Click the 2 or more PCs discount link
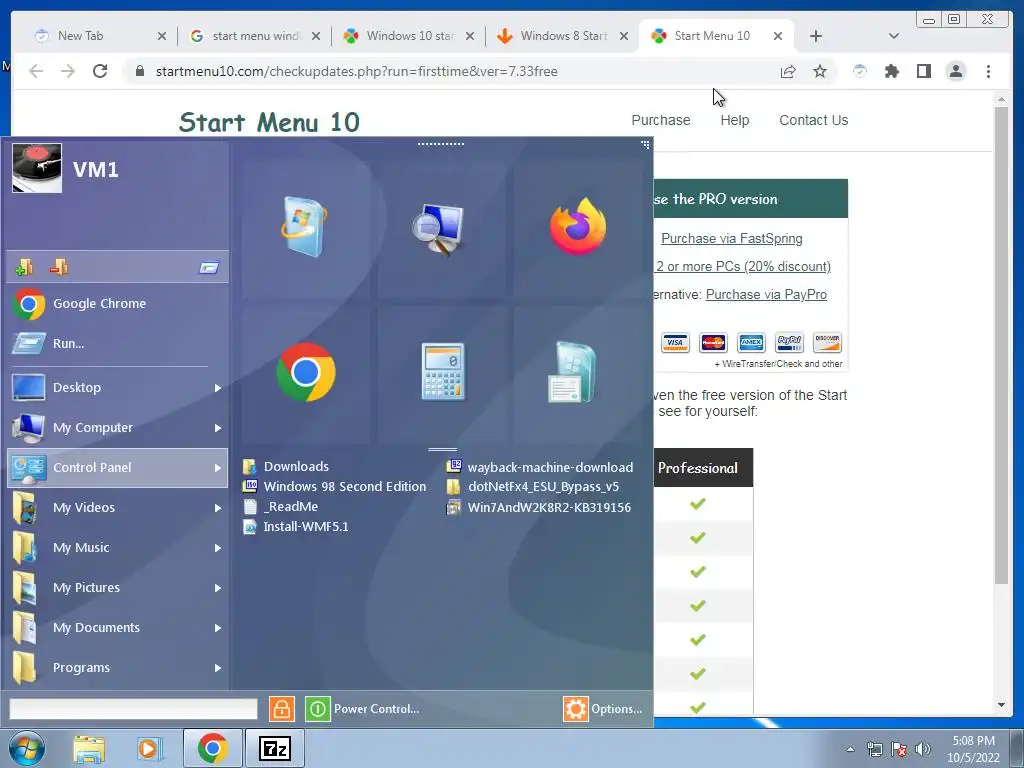 743,266
